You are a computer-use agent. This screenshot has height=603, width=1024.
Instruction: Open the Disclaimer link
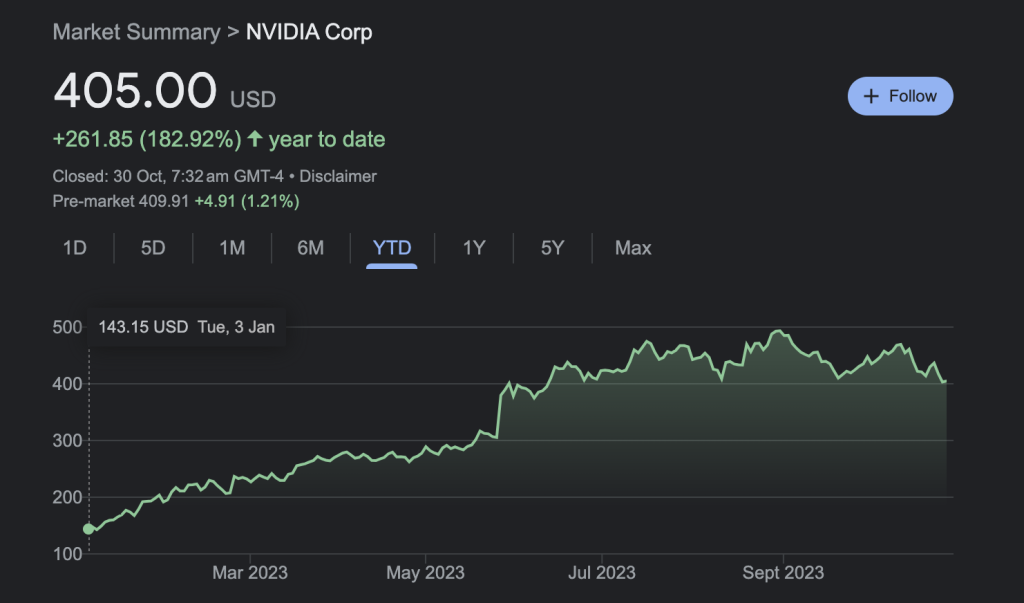[x=338, y=176]
